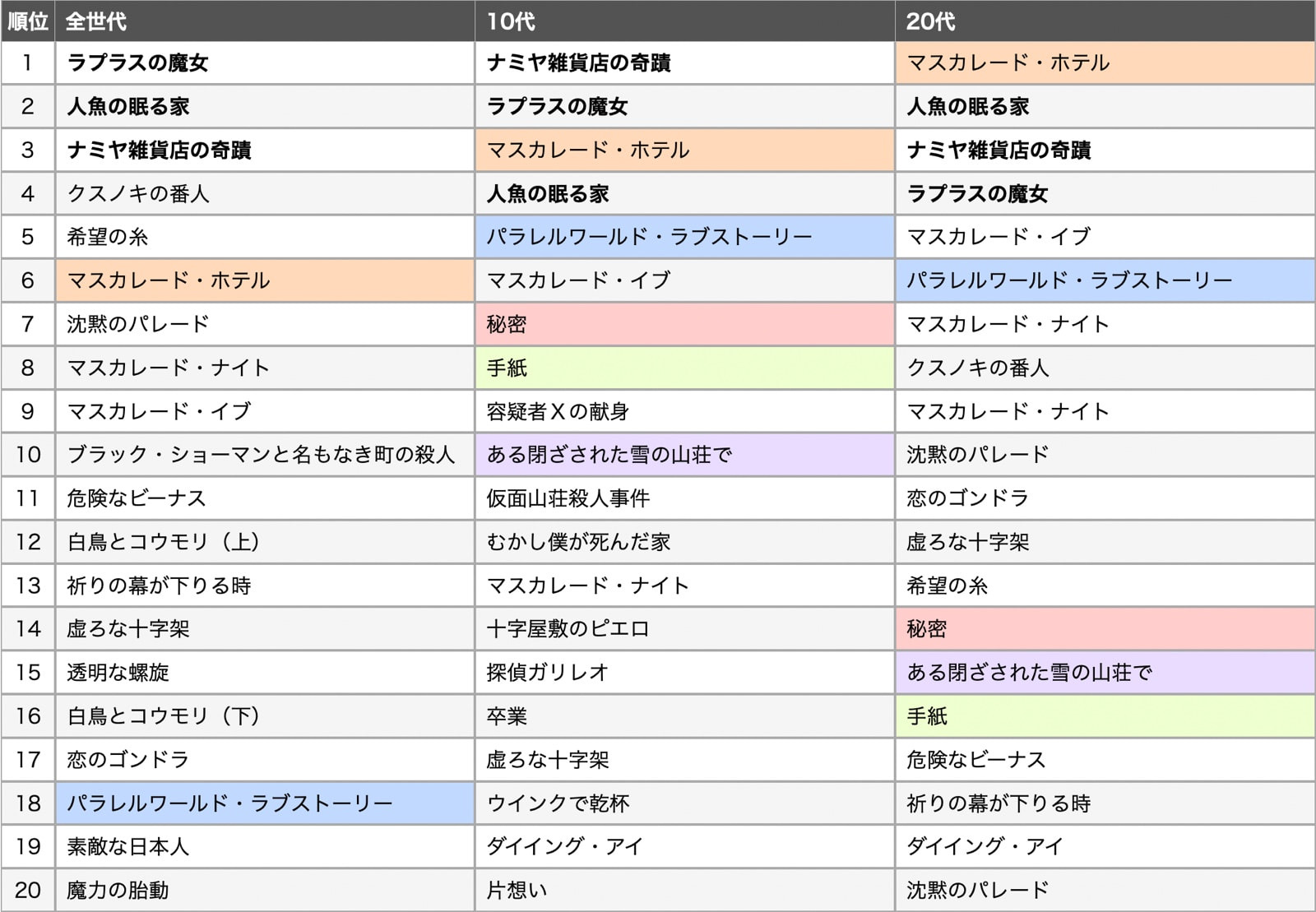Select the 20代 column header
Screen dimensions: 1316x912
coord(930,21)
